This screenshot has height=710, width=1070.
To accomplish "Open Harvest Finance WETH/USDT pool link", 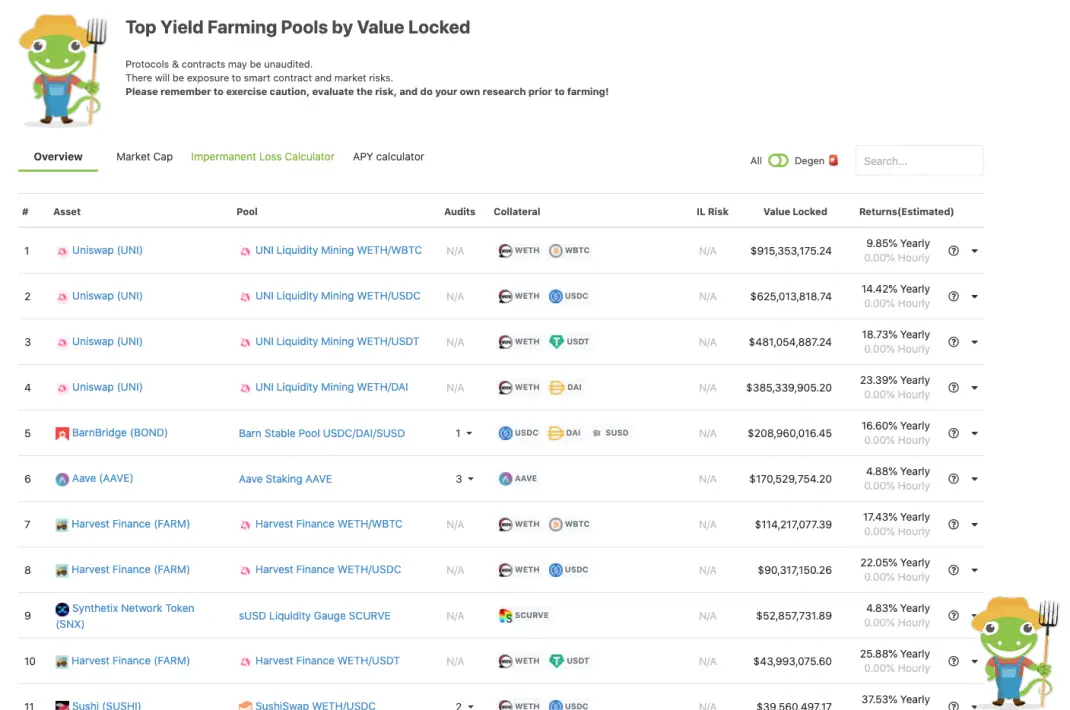I will pos(328,660).
